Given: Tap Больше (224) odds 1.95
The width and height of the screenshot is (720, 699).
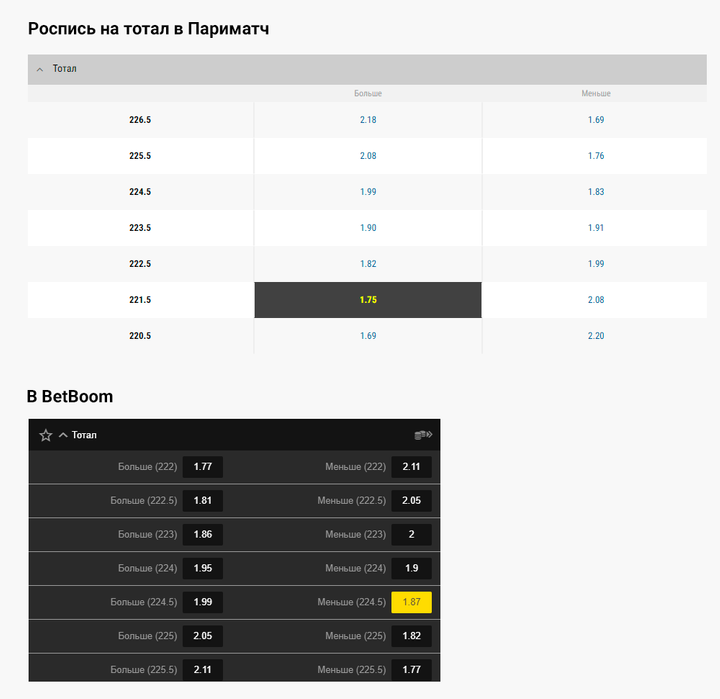Looking at the screenshot, I should [x=203, y=569].
